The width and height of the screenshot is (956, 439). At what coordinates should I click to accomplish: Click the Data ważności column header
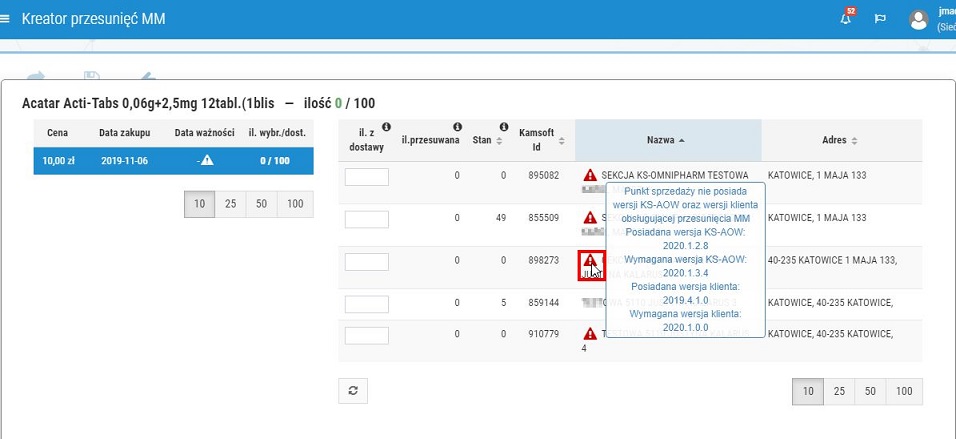click(204, 132)
